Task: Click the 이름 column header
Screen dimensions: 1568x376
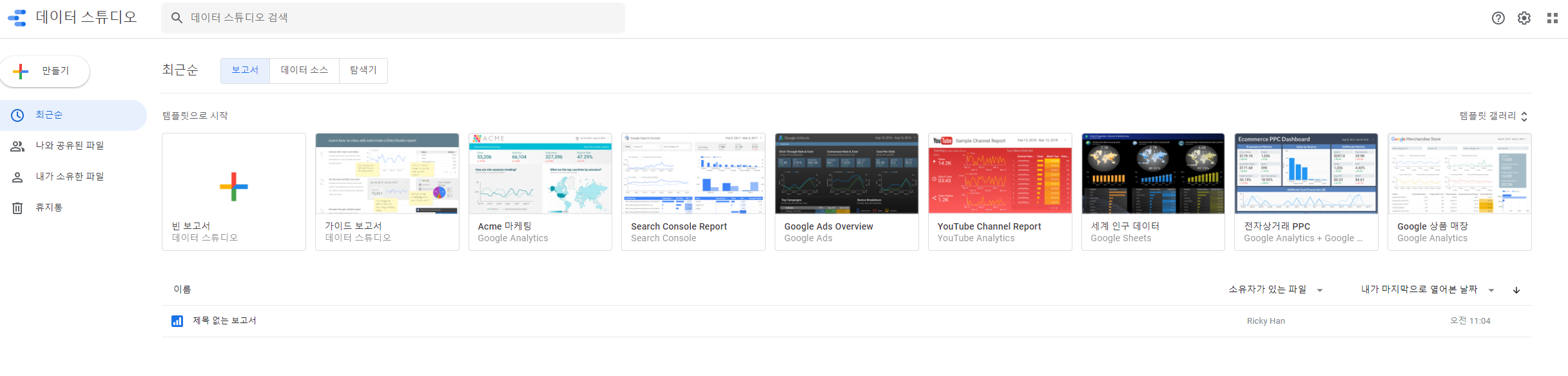Action: coord(182,290)
